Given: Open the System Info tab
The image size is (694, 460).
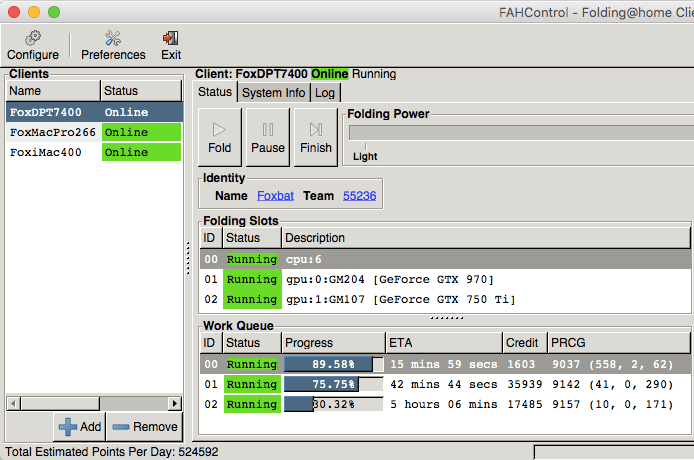Looking at the screenshot, I should (x=274, y=93).
